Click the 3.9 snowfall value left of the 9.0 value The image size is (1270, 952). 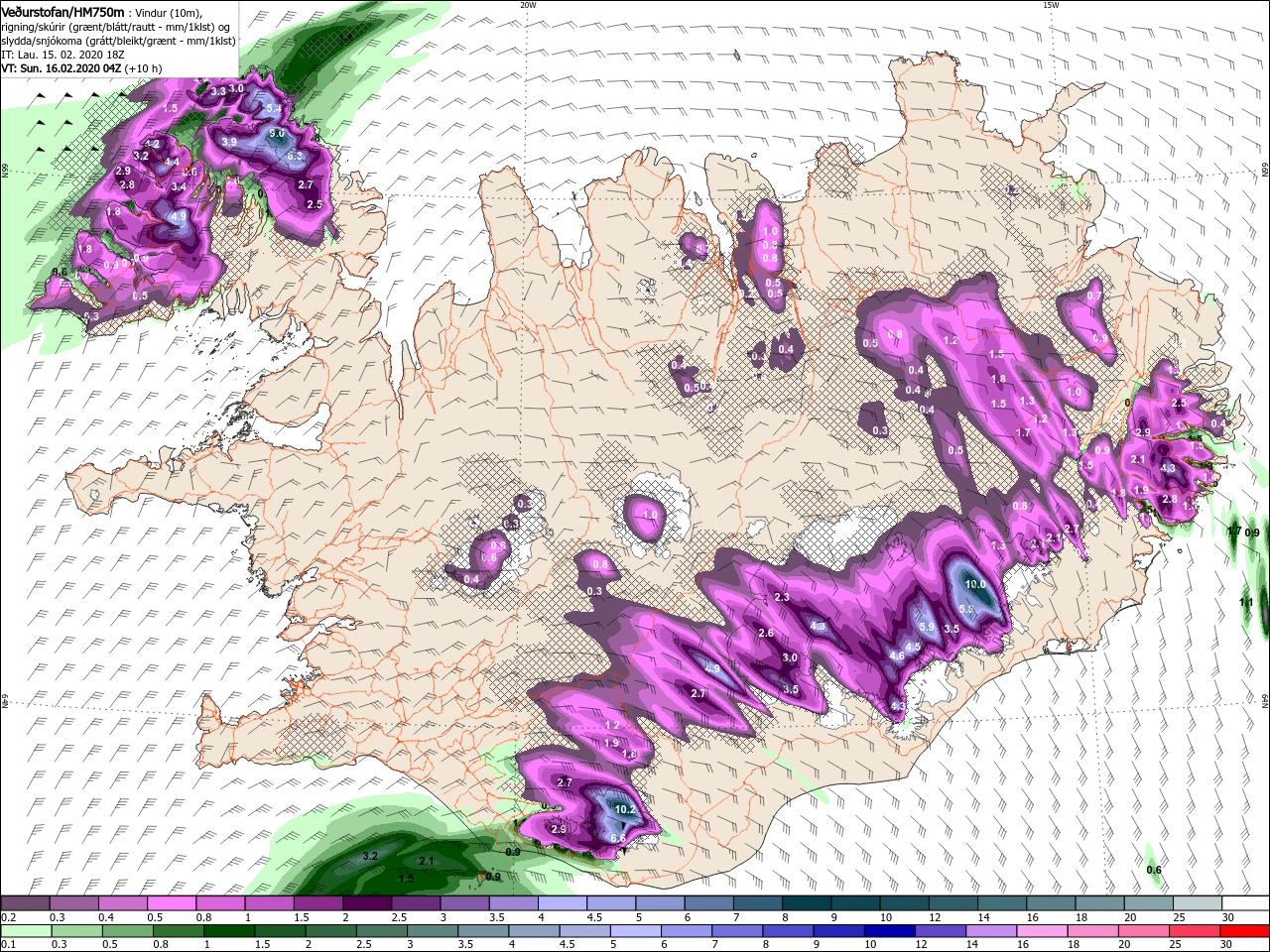coord(228,142)
